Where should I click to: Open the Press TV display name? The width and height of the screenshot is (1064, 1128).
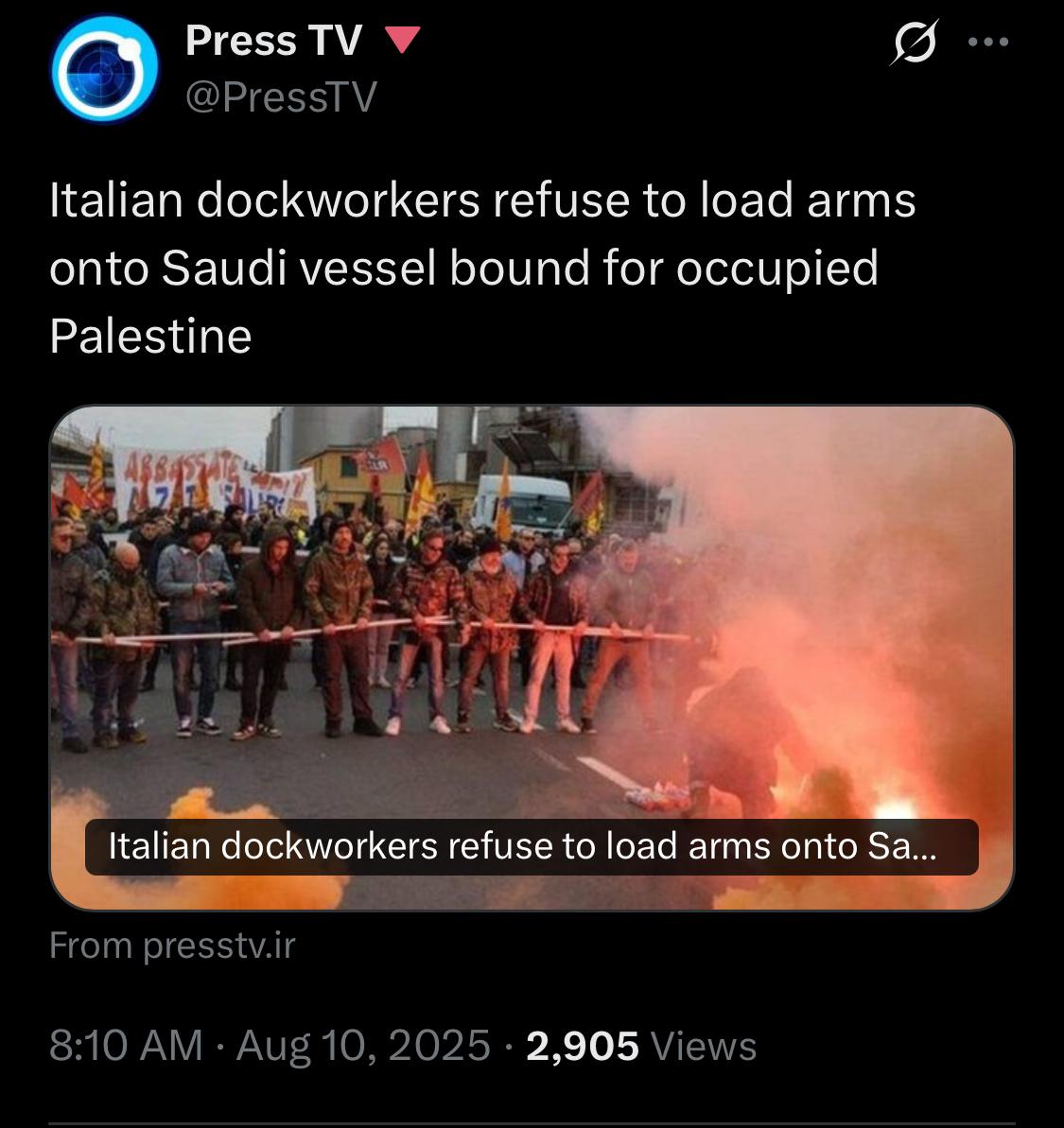pos(273,41)
